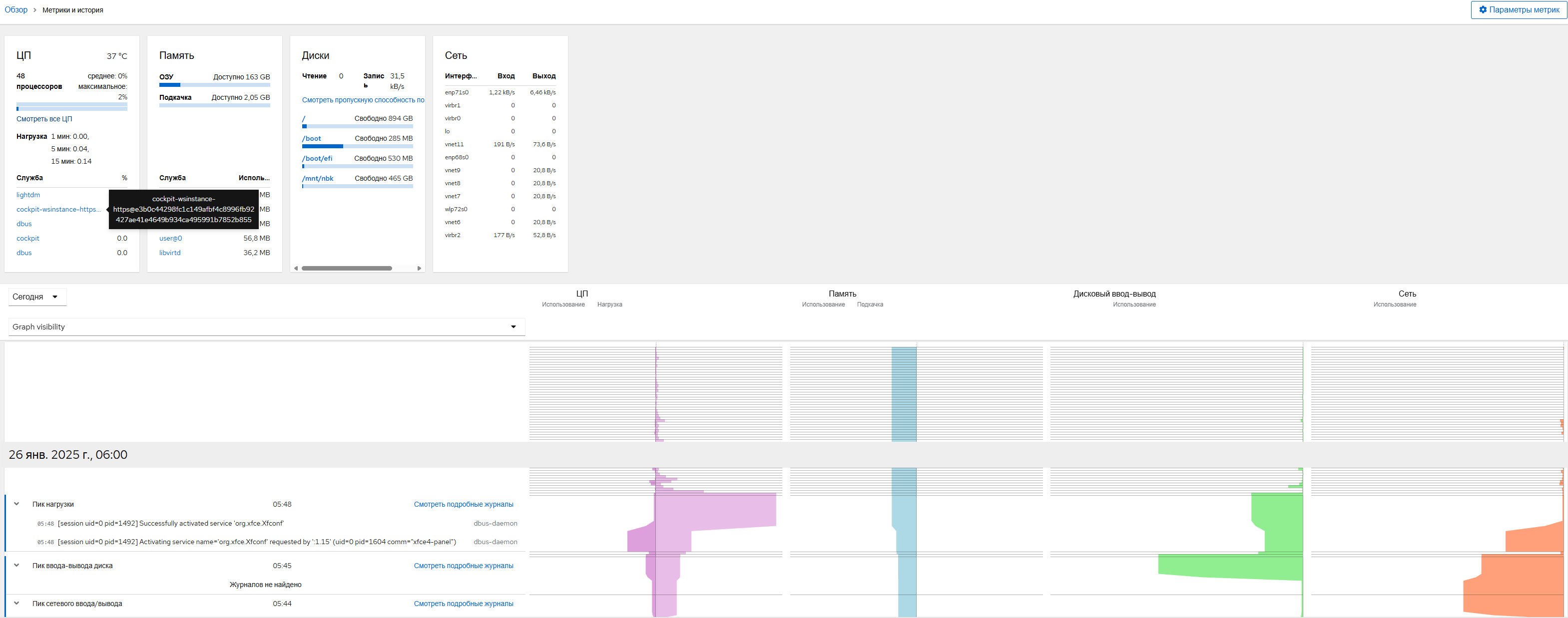Click the RAM usage progress bar
1568x618 pixels.
point(214,85)
